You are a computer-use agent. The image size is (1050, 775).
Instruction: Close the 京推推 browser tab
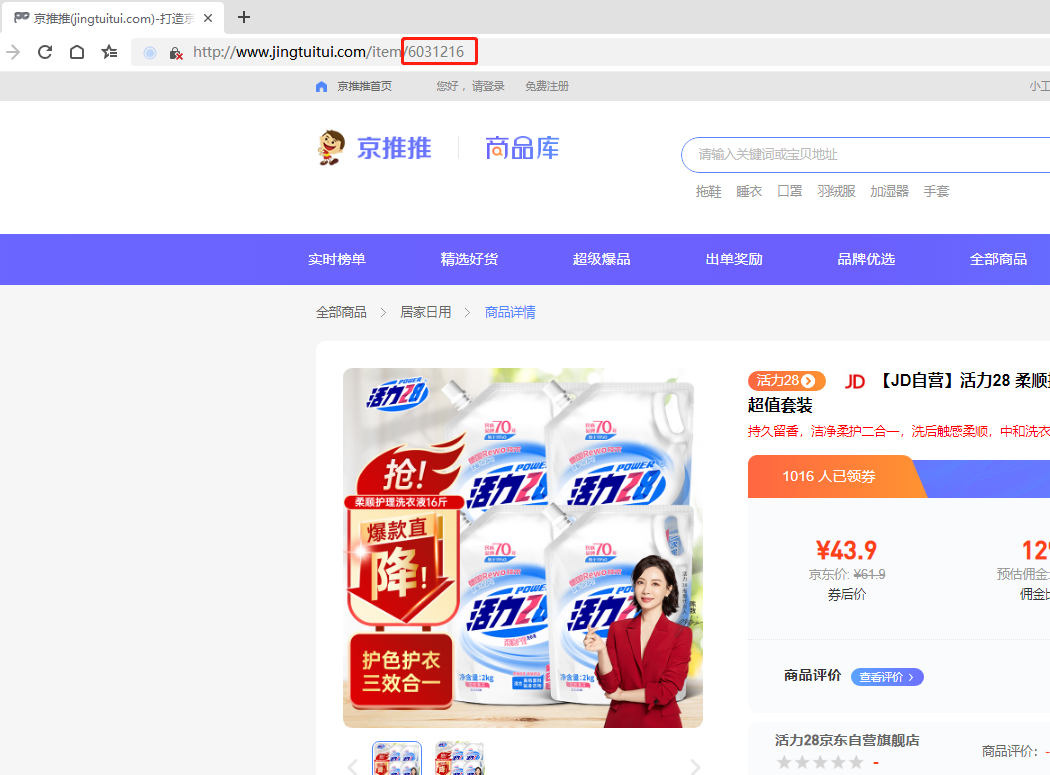(x=208, y=18)
